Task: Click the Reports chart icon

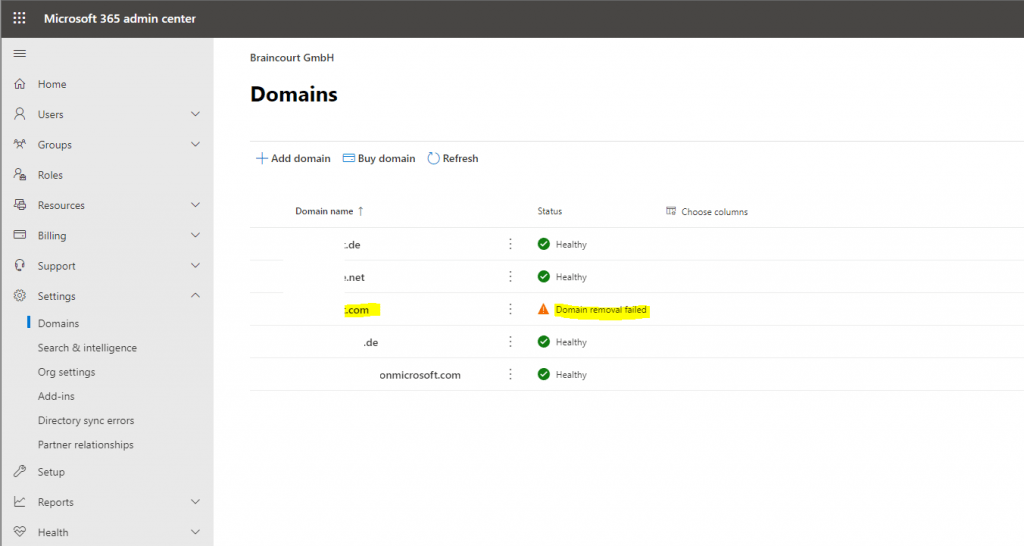Action: point(20,502)
